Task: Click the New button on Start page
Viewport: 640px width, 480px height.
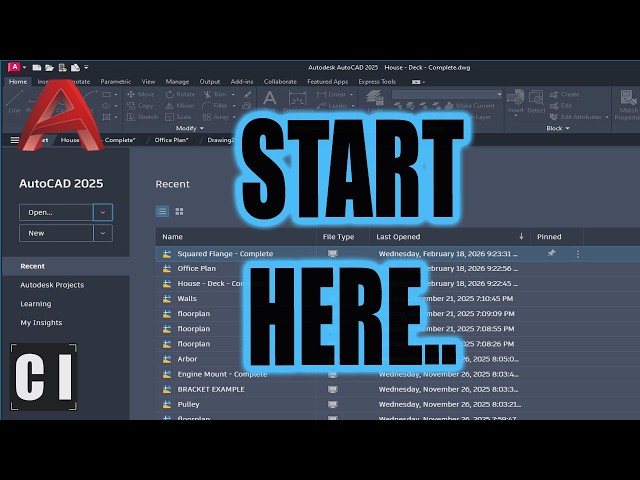Action: pyautogui.click(x=56, y=233)
